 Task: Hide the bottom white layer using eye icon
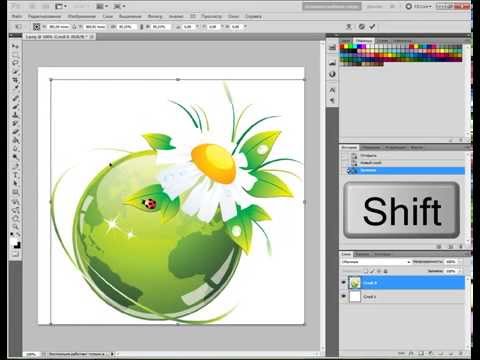pyautogui.click(x=343, y=296)
